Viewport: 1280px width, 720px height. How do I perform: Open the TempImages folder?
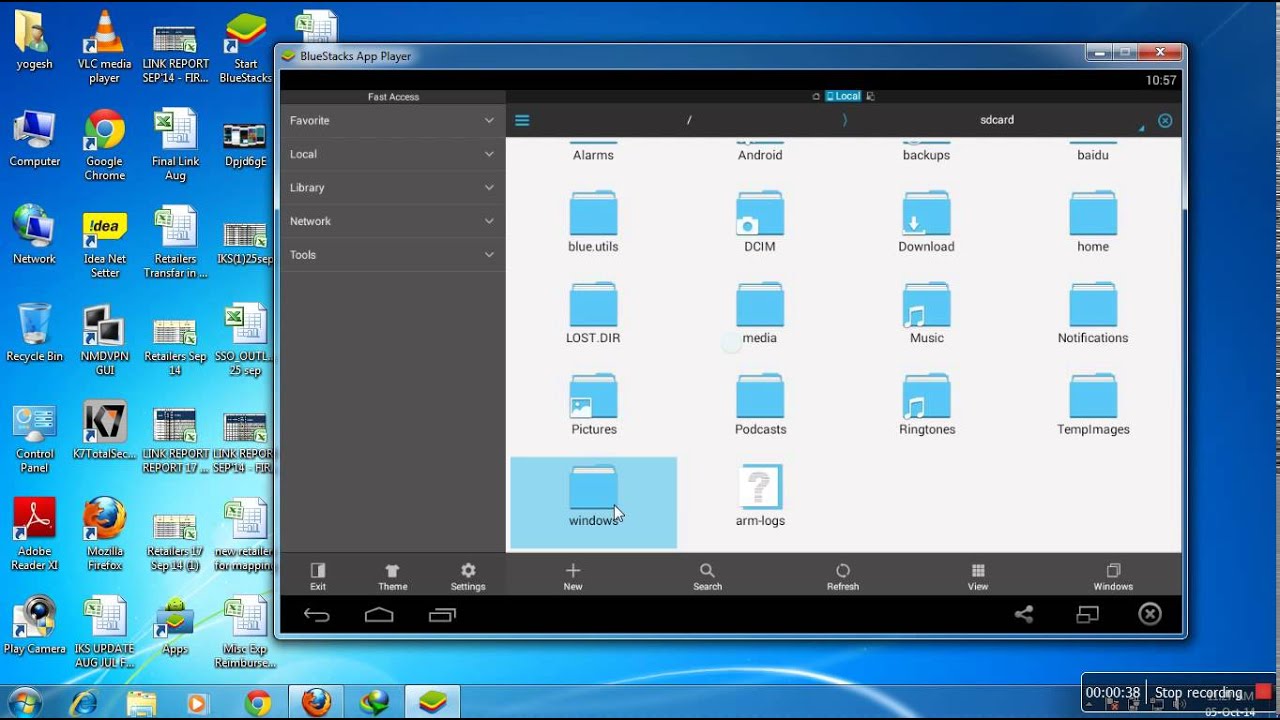1093,405
